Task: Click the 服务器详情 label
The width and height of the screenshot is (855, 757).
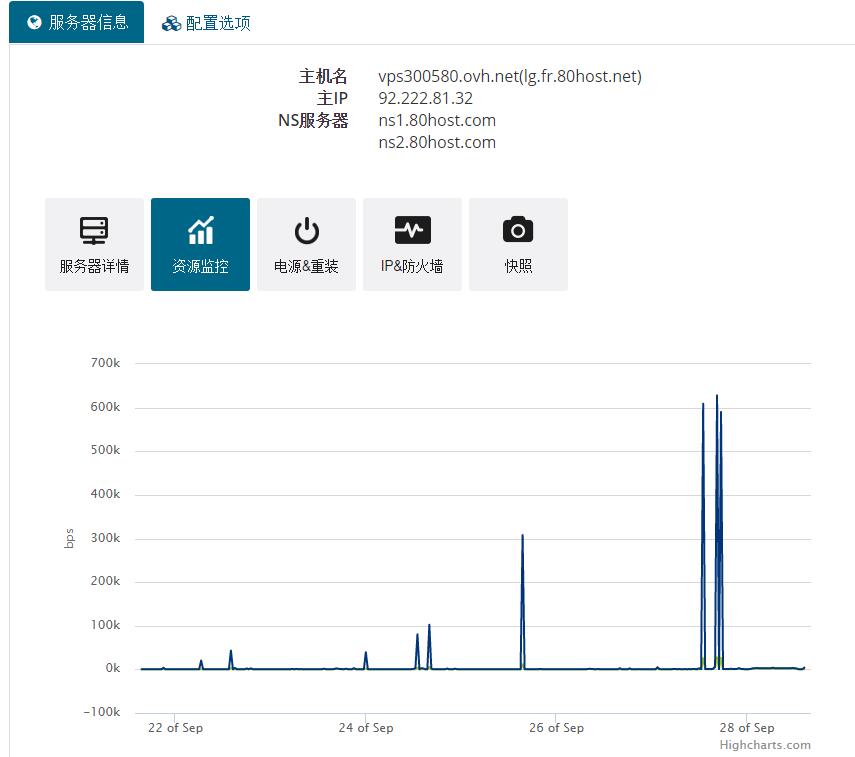Action: pyautogui.click(x=94, y=266)
